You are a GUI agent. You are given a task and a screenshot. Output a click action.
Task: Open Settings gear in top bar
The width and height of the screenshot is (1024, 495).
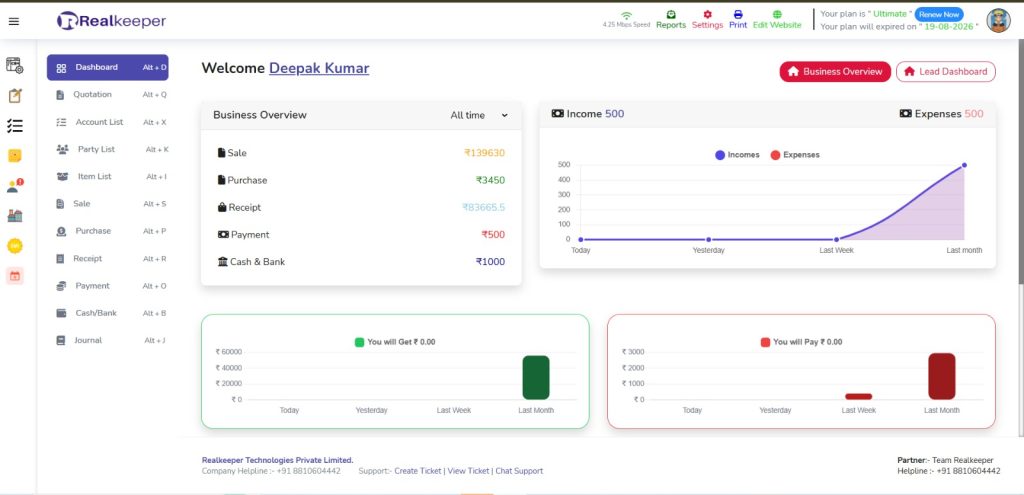707,20
